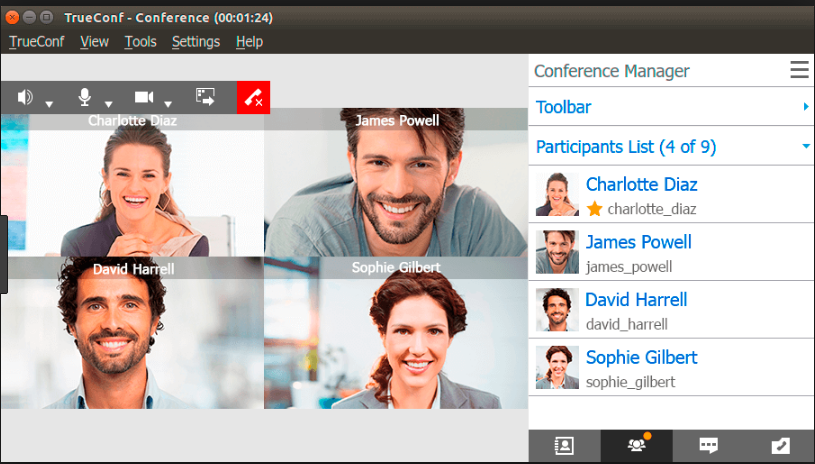The image size is (815, 464).
Task: Open the Tools menu
Action: tap(140, 41)
